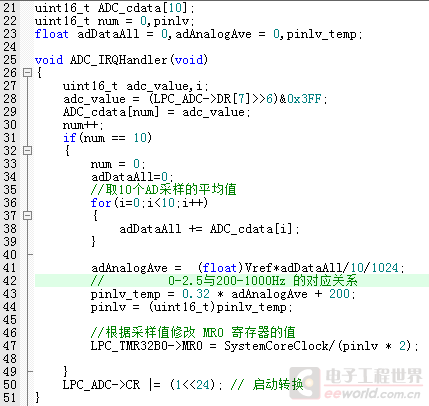Click the highlighted comment line about 200-1000Hz

[232, 281]
